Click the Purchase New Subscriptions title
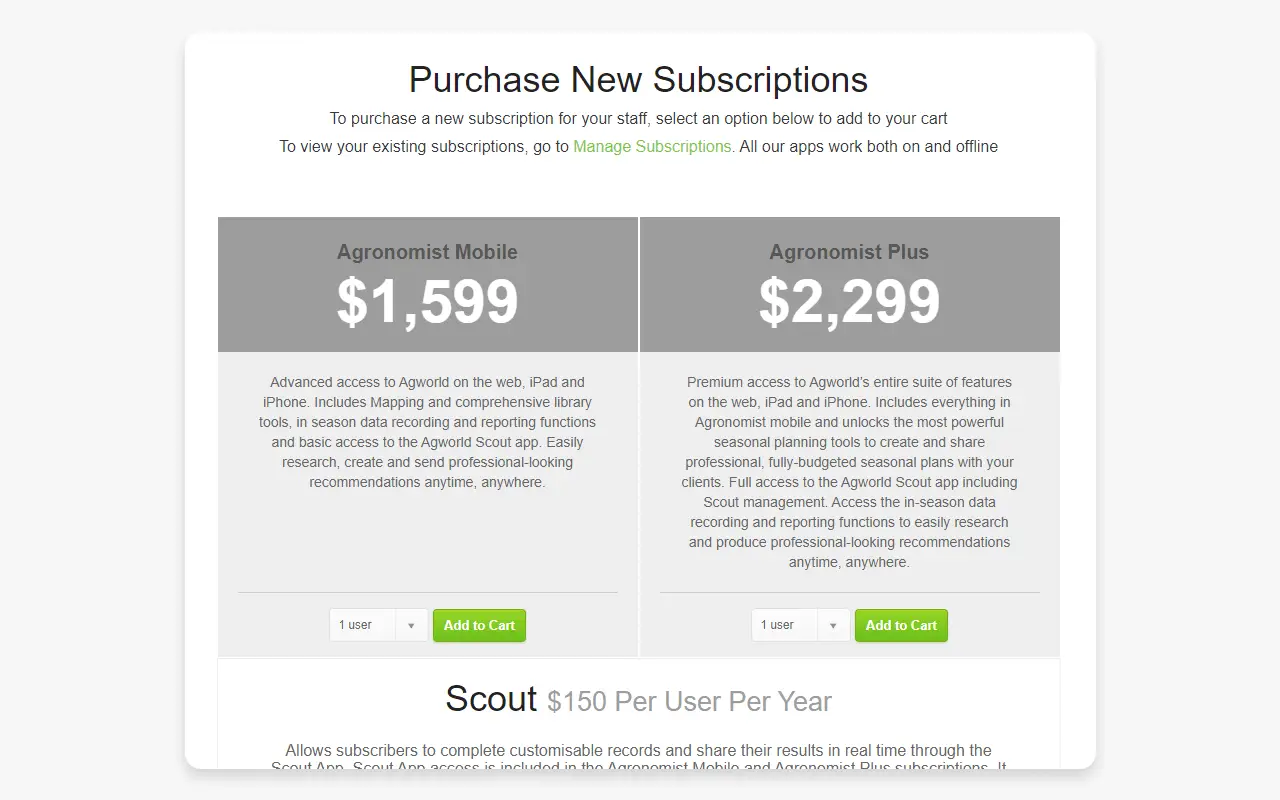Screen dimensions: 1280x800 638,79
